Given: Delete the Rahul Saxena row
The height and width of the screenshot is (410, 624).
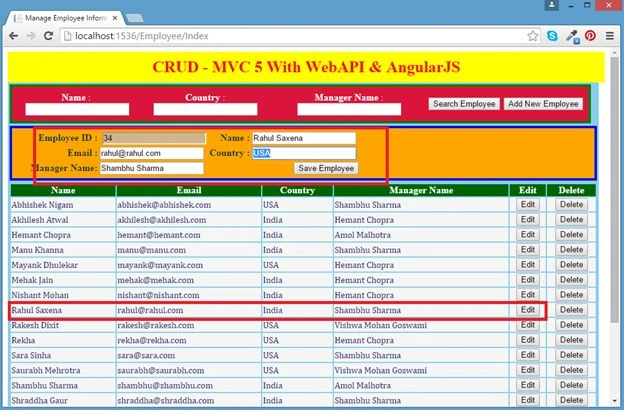Looking at the screenshot, I should [571, 310].
